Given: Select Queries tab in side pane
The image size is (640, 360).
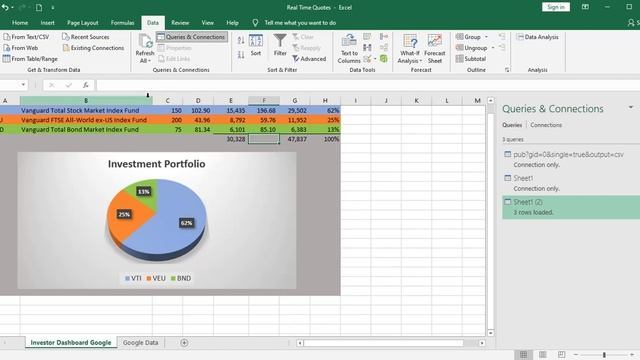Looking at the screenshot, I should click(x=512, y=125).
